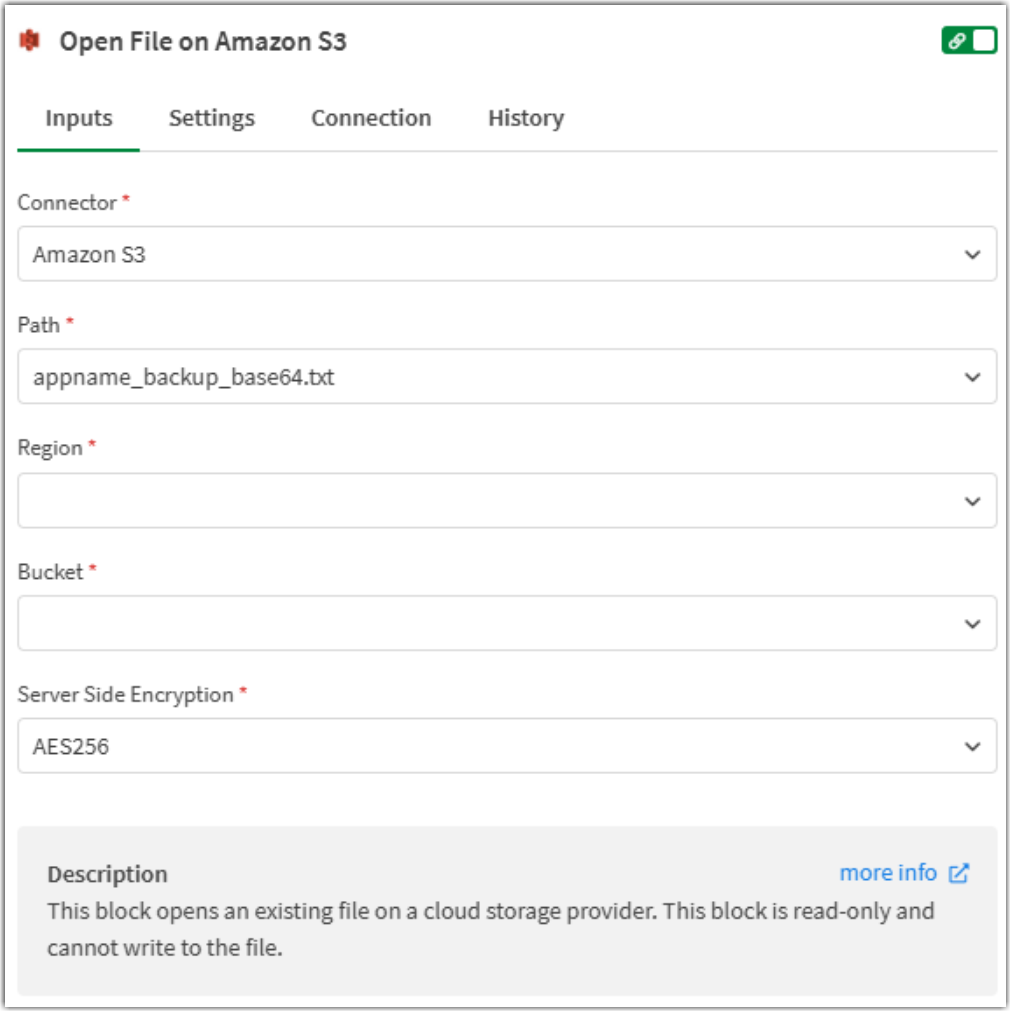
Task: Expand the Connector dropdown arrow
Action: click(x=972, y=255)
